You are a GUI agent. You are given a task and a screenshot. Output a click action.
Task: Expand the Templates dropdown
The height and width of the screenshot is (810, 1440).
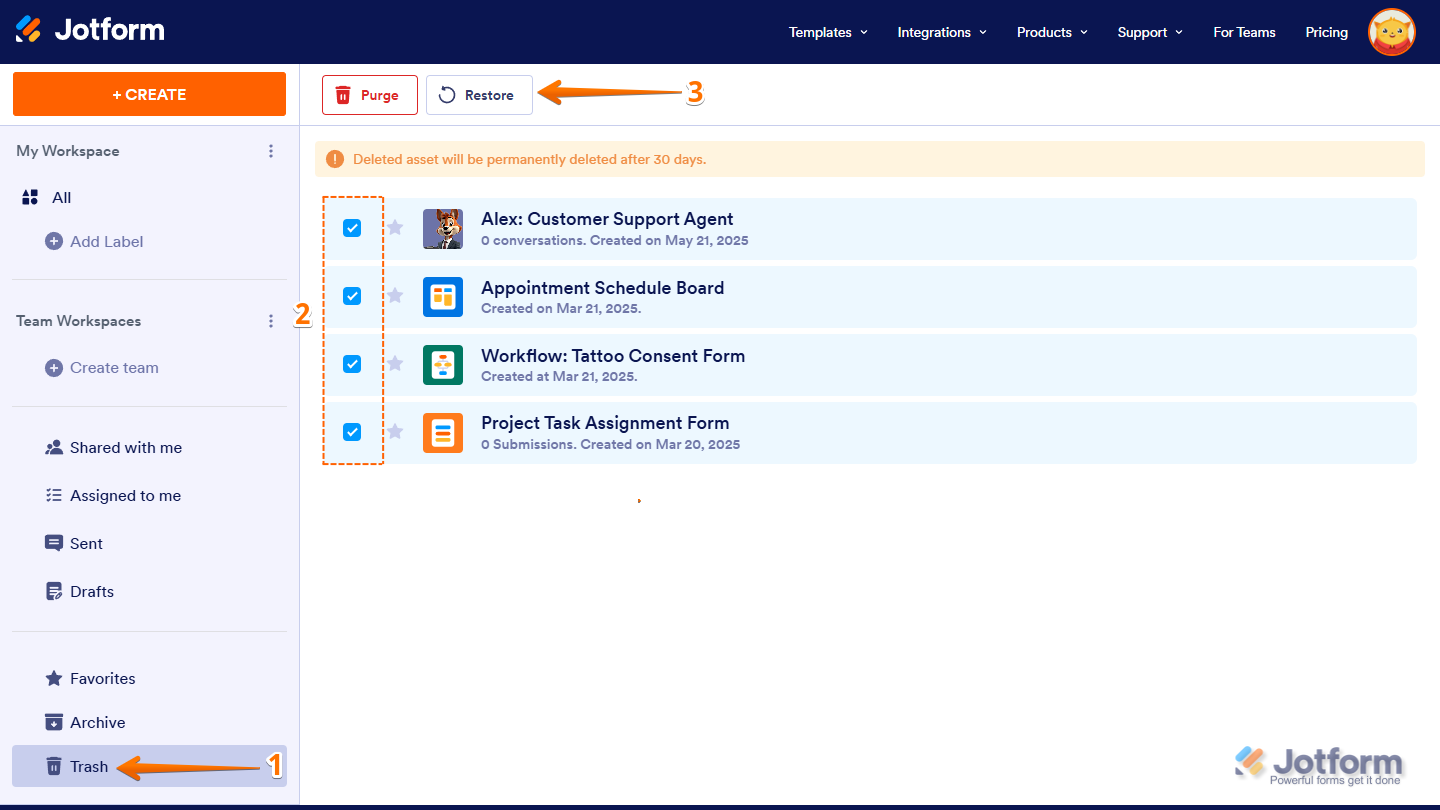[827, 32]
